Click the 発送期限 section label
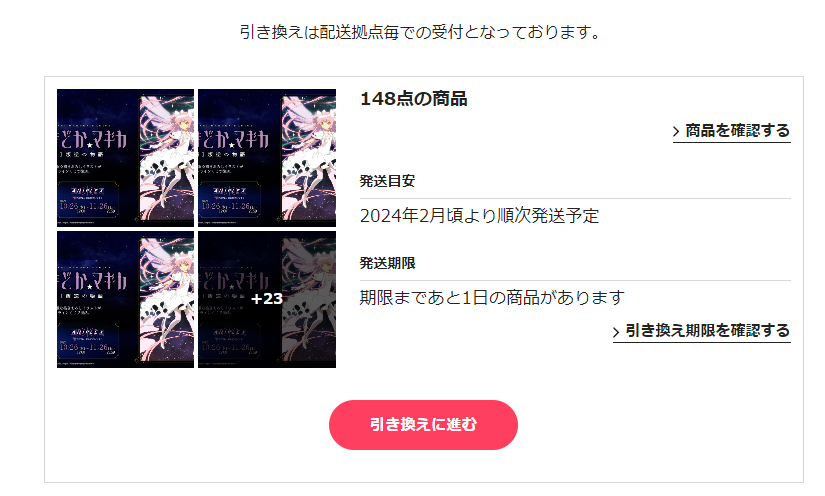The height and width of the screenshot is (496, 825). click(x=387, y=263)
